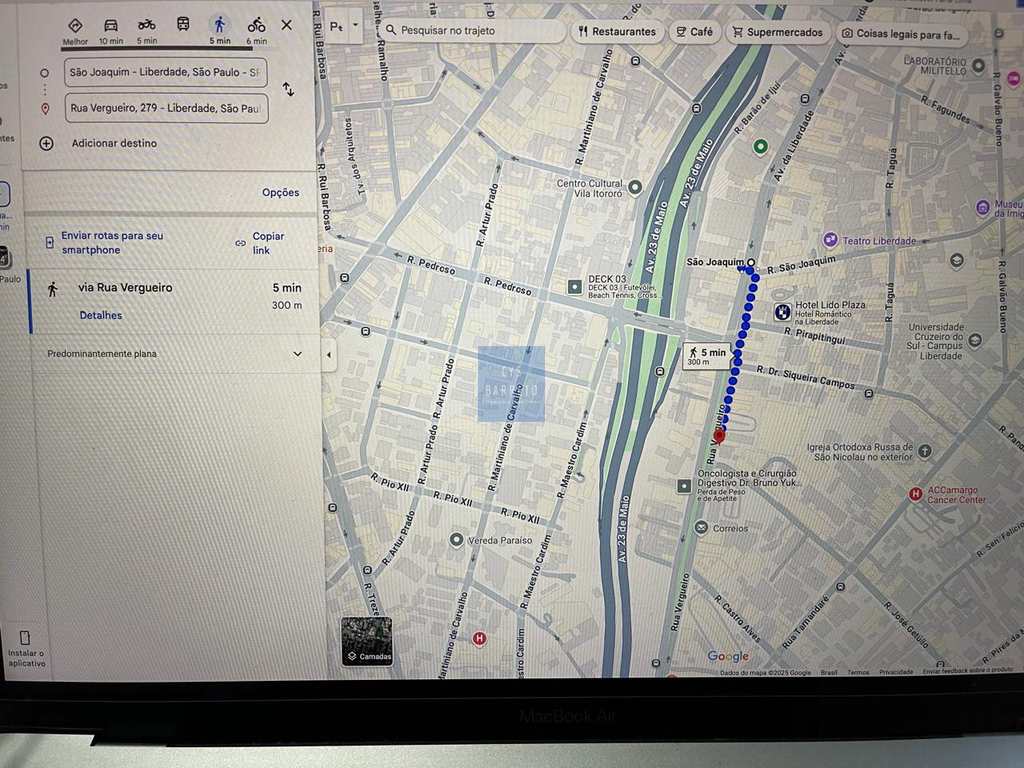This screenshot has height=768, width=1024.
Task: Click the green metro station marker
Action: (x=760, y=146)
